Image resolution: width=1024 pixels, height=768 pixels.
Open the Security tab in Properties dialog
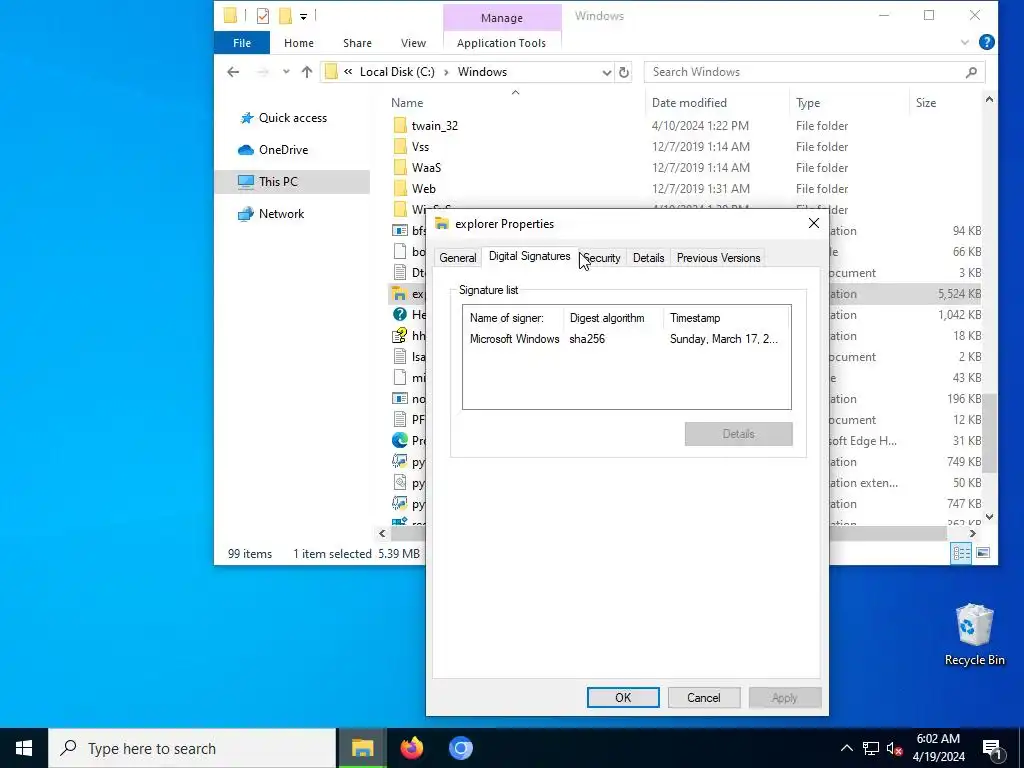(x=601, y=258)
